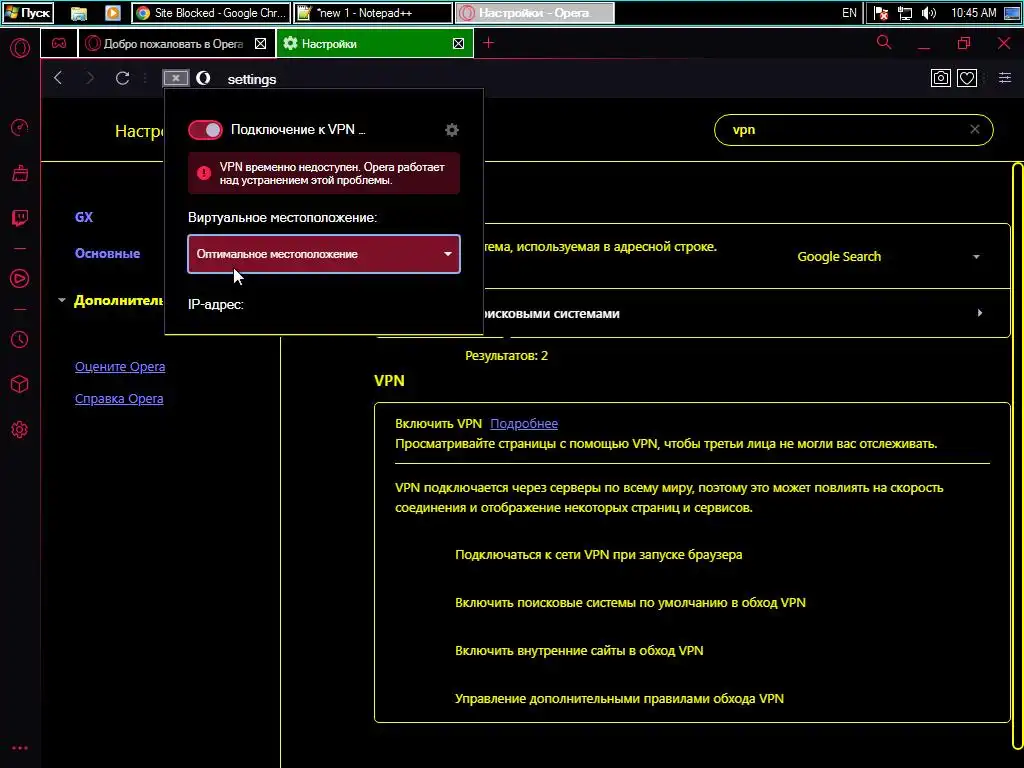Open VPN popup settings gear
Image resolution: width=1024 pixels, height=768 pixels.
click(x=452, y=130)
